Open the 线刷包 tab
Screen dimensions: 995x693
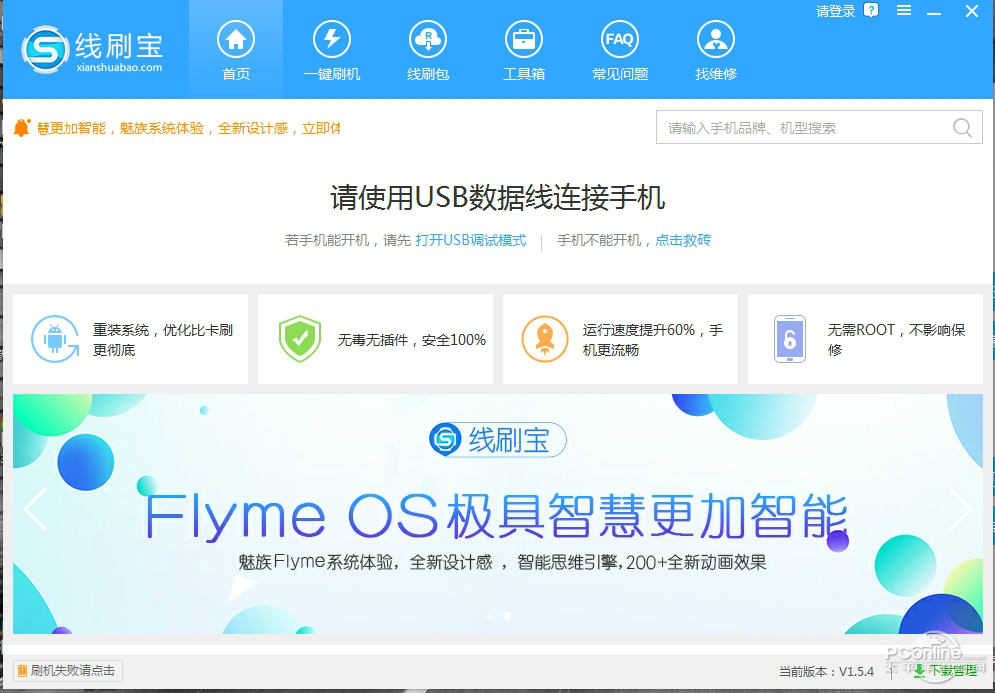point(428,50)
